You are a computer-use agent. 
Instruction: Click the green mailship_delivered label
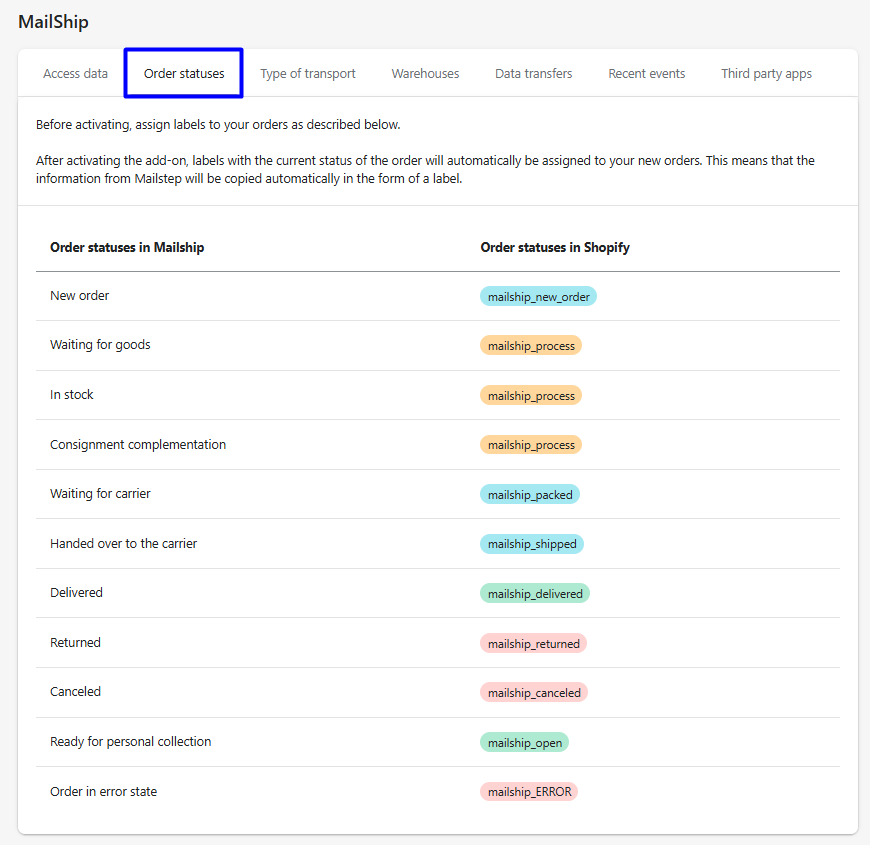click(535, 593)
